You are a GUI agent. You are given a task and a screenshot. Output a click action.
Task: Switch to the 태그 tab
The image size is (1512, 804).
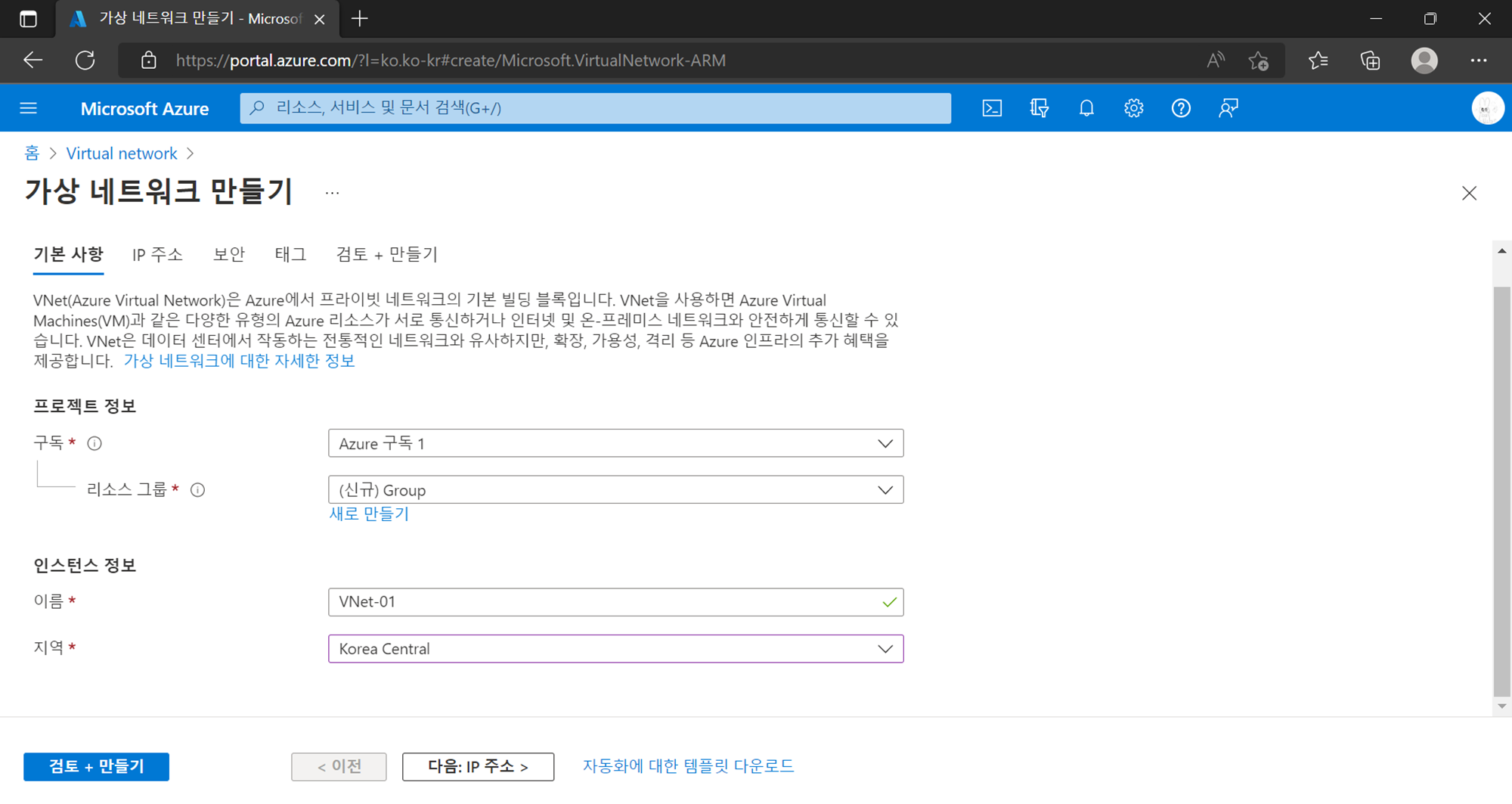pyautogui.click(x=290, y=254)
